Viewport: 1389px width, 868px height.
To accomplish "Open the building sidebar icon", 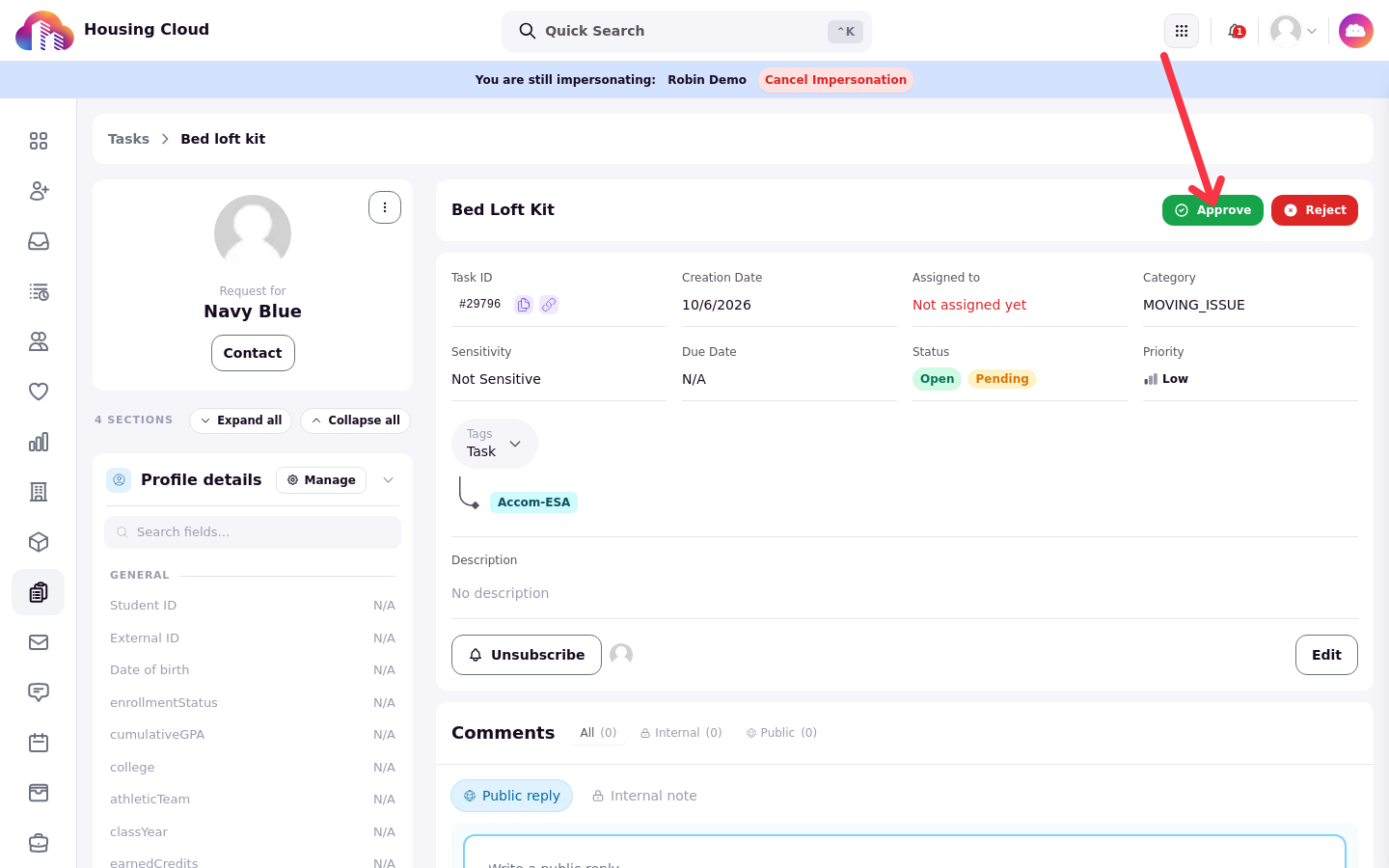I will point(39,492).
